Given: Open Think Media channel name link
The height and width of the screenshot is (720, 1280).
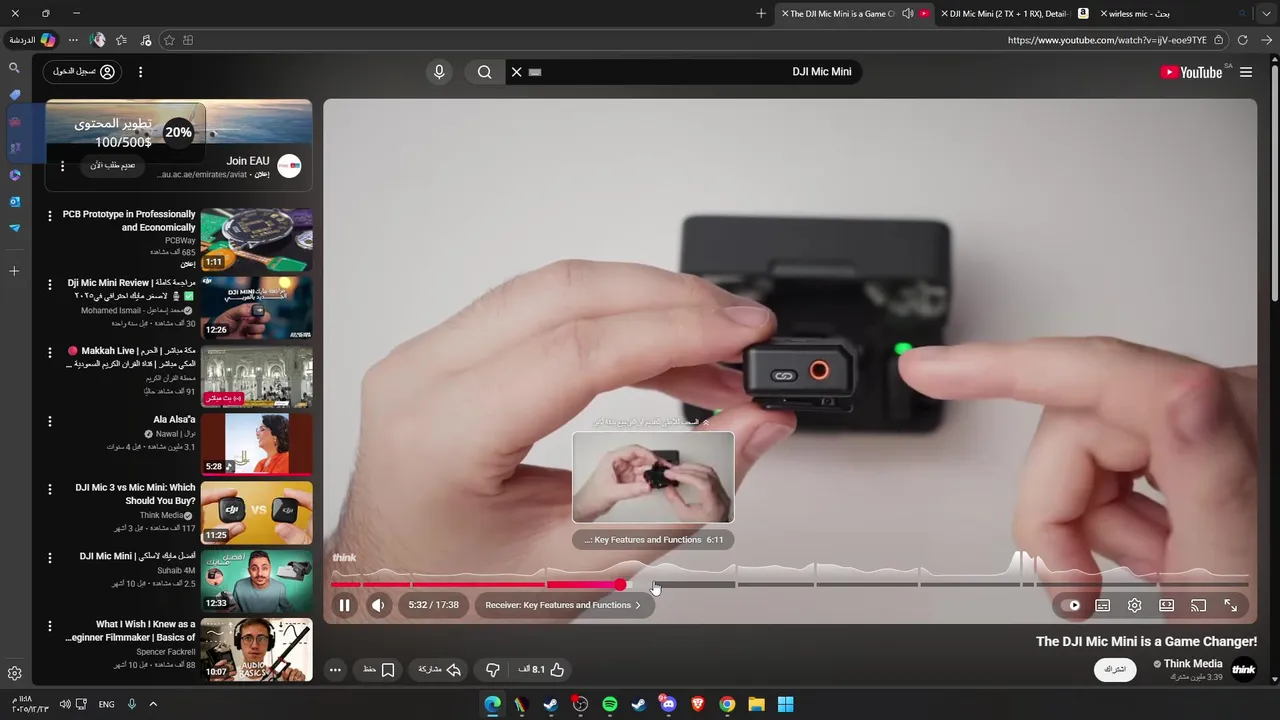Looking at the screenshot, I should click(x=1193, y=664).
